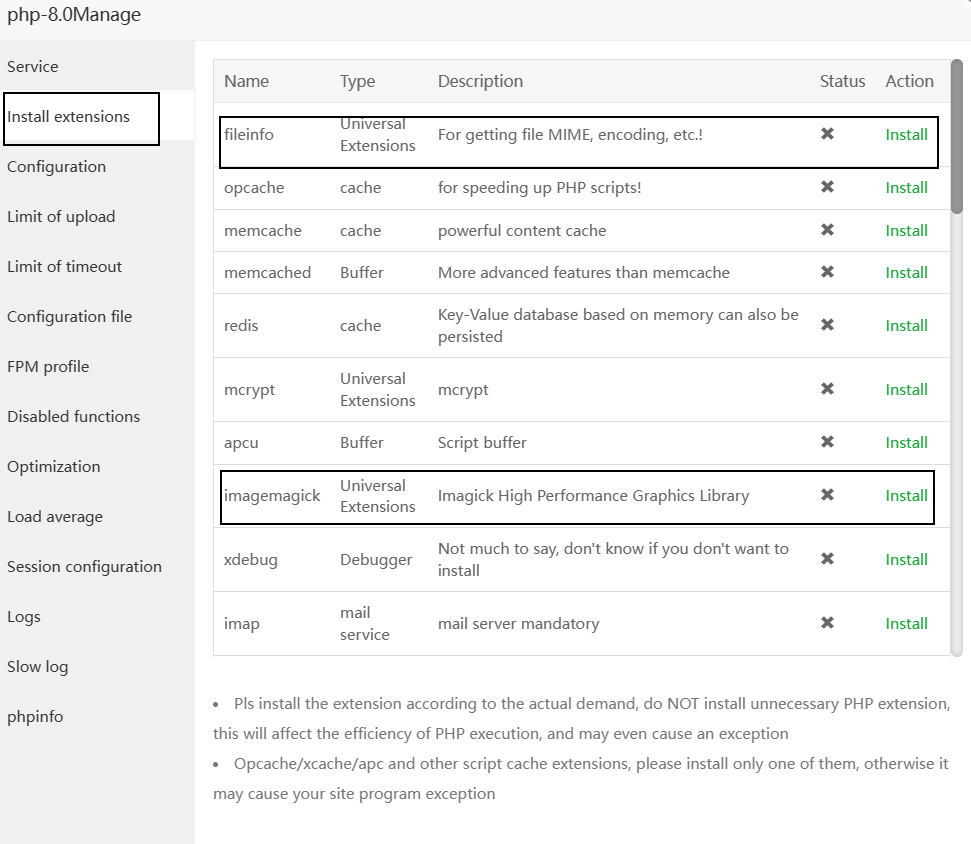Install the fileinfo extension
This screenshot has width=971, height=844.
(x=906, y=134)
